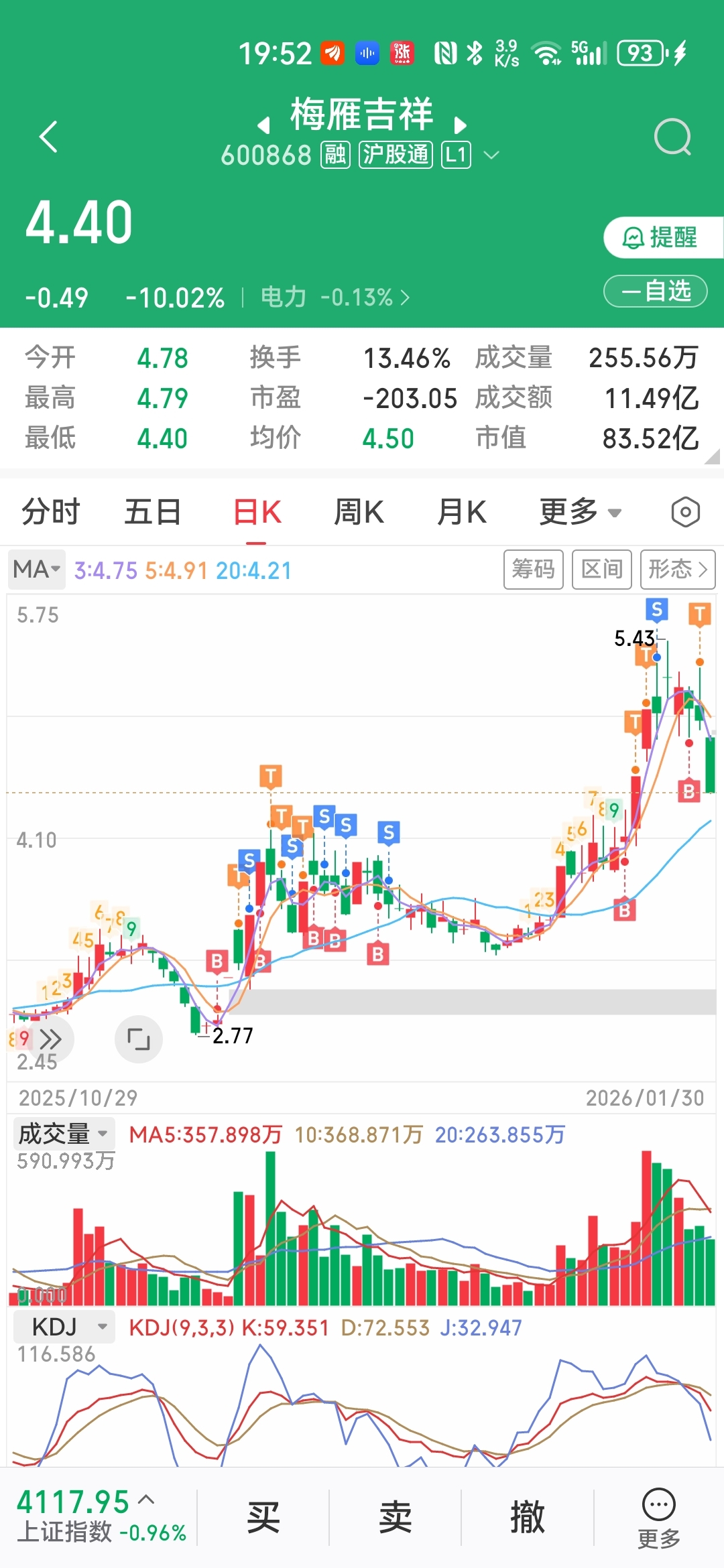Screen dimensions: 724x1568
Task: Tap the 5.43 high price label
Action: click(x=634, y=638)
